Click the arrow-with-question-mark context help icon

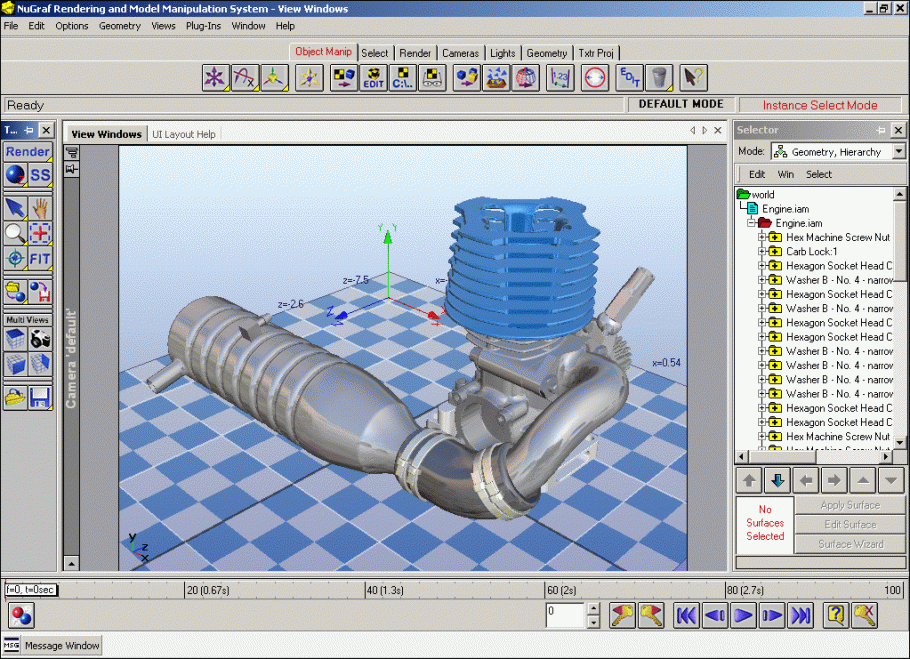(691, 77)
